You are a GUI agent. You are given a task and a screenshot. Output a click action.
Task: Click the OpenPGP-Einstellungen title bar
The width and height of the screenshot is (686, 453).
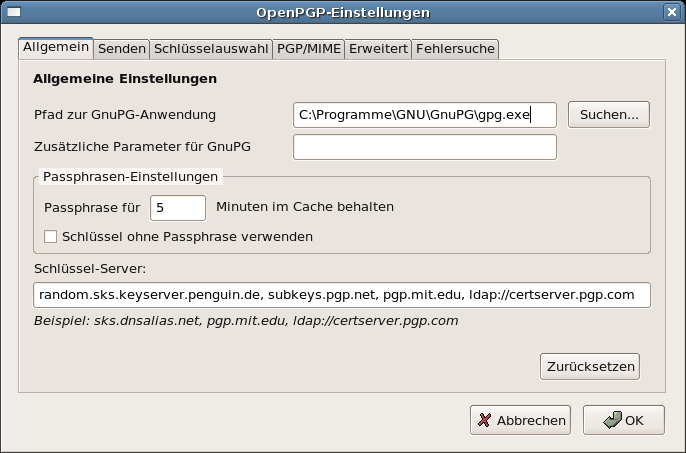(x=343, y=12)
